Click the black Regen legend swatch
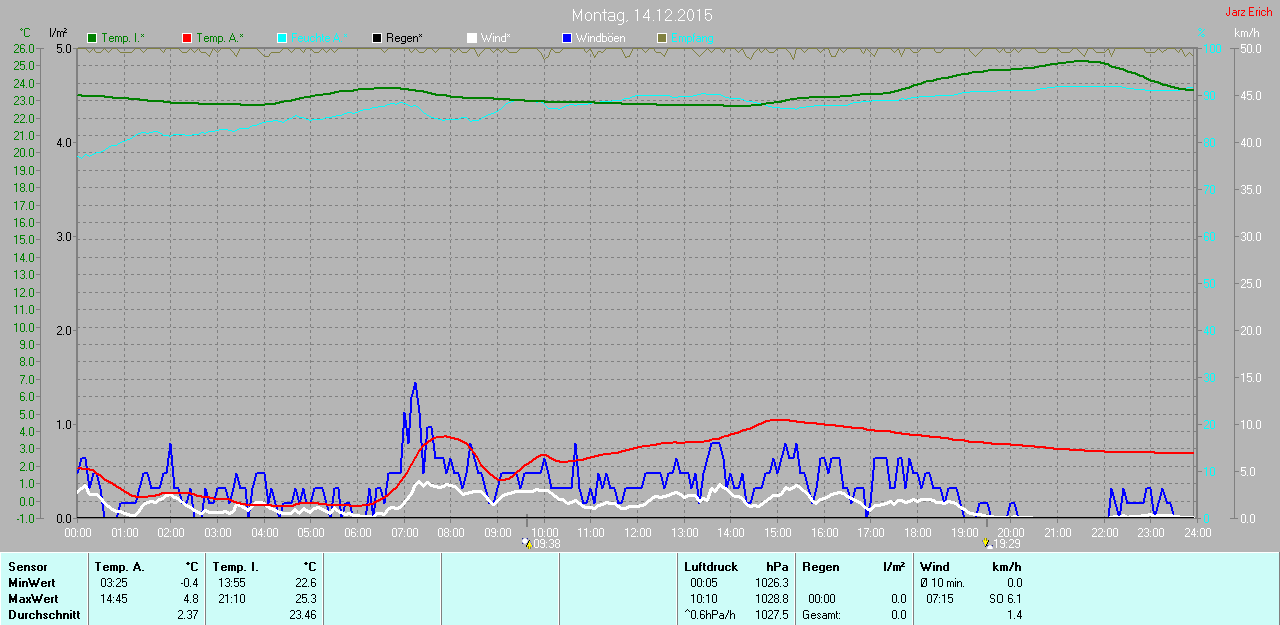 [377, 38]
